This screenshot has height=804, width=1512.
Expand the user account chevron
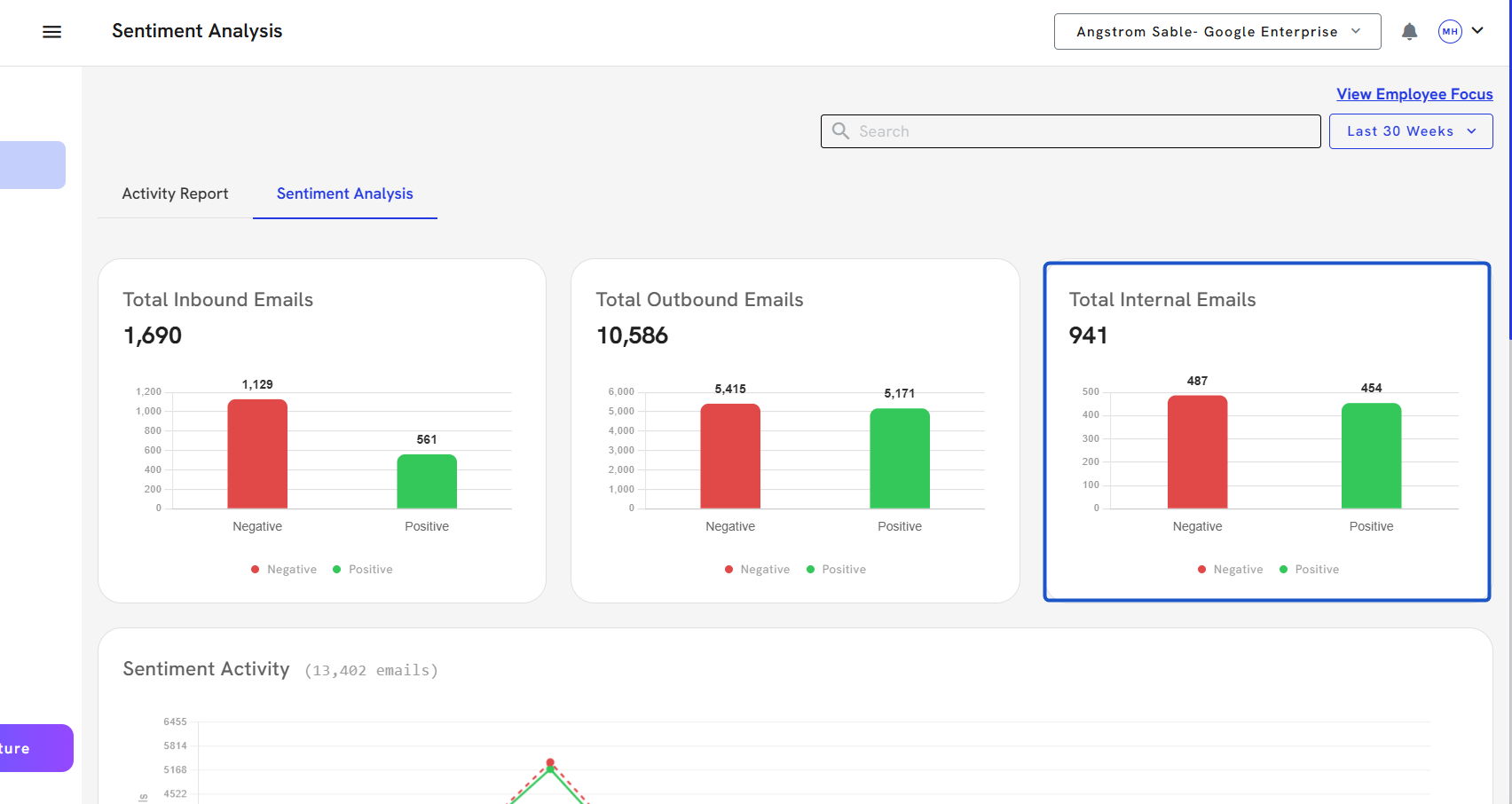point(1477,31)
